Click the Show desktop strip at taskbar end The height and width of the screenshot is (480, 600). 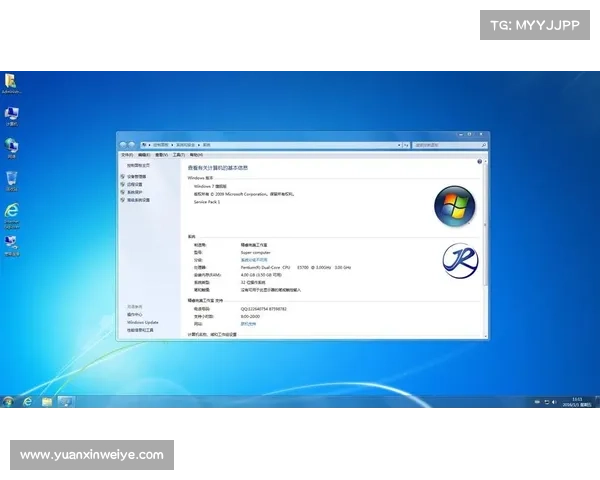click(x=597, y=402)
